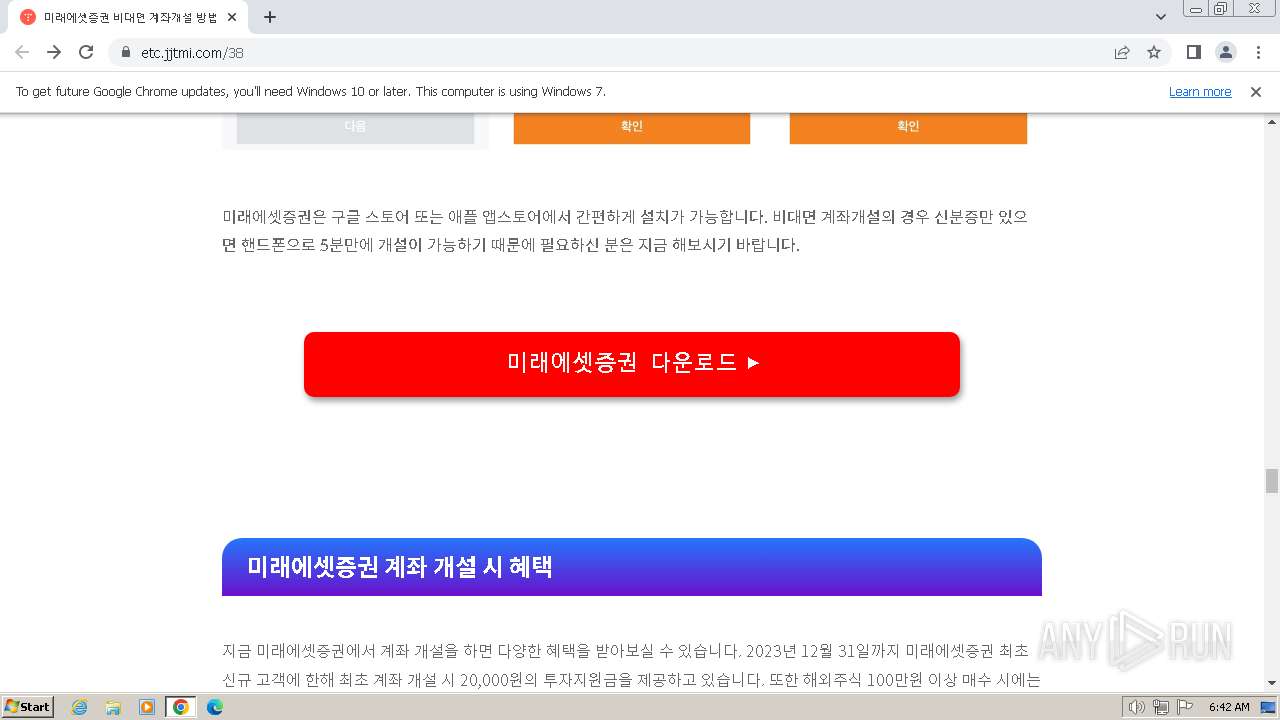1280x720 pixels.
Task: Bookmark this page with the star icon
Action: click(1154, 52)
